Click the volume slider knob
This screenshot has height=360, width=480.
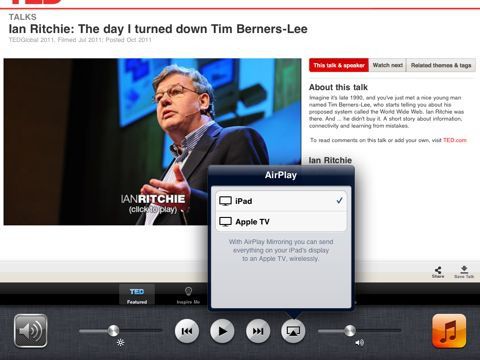coord(350,330)
